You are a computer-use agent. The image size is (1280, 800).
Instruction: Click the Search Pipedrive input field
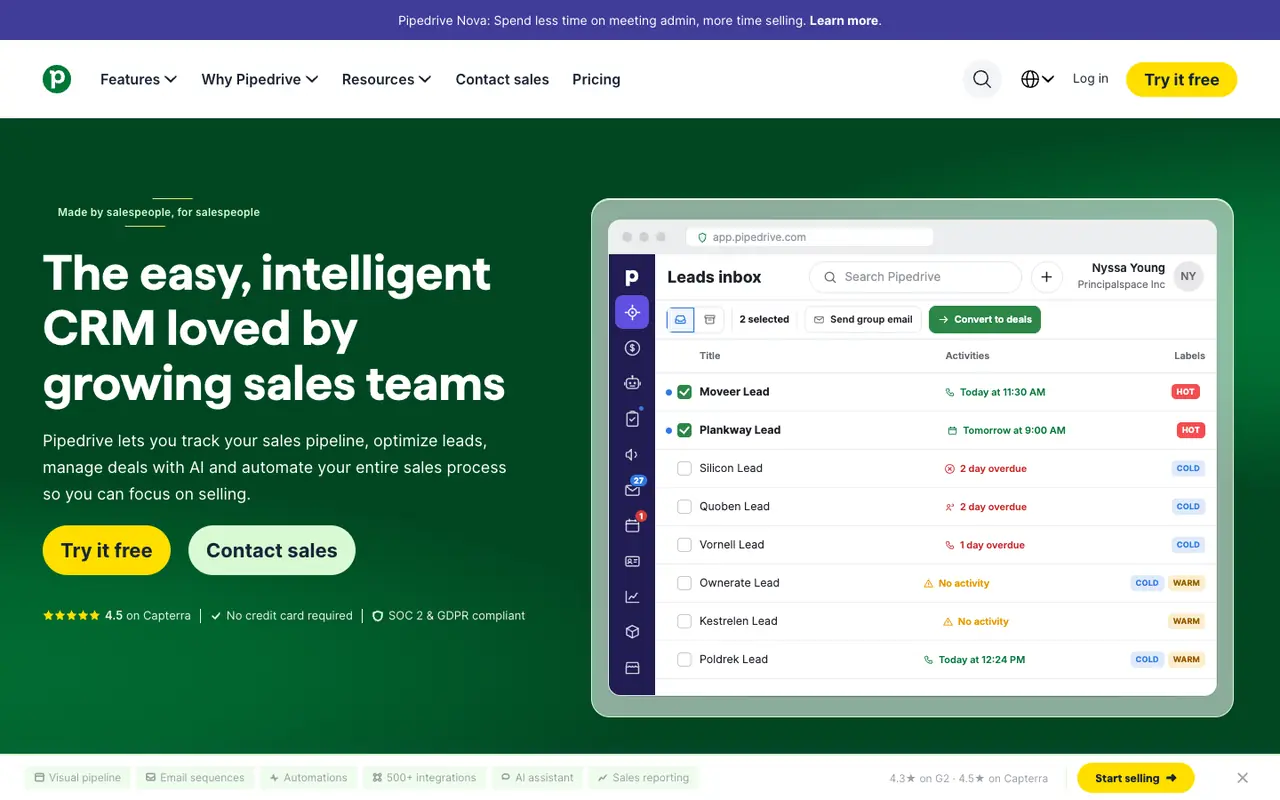tap(915, 277)
